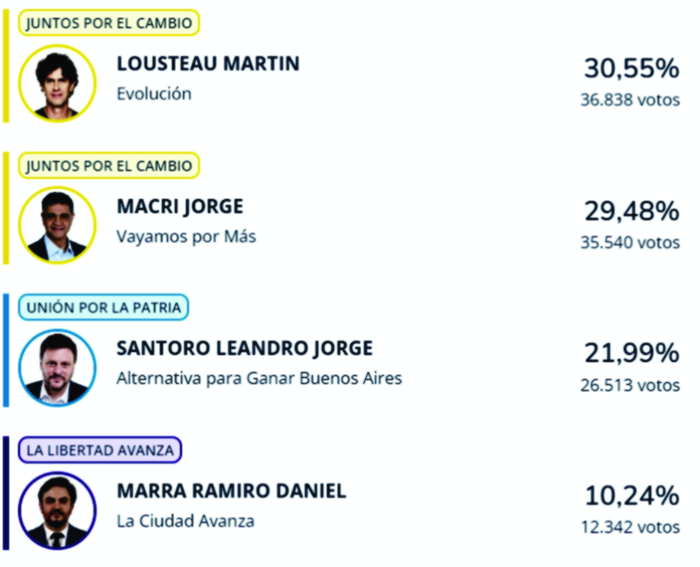Image resolution: width=700 pixels, height=567 pixels.
Task: Click the Vayamos por Más list name
Action: coord(186,237)
